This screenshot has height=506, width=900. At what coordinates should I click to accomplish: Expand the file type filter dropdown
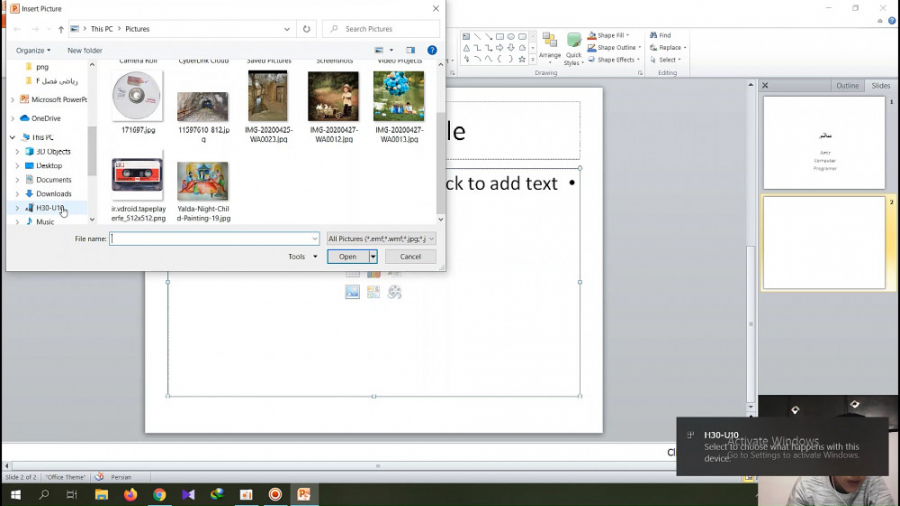pos(382,239)
